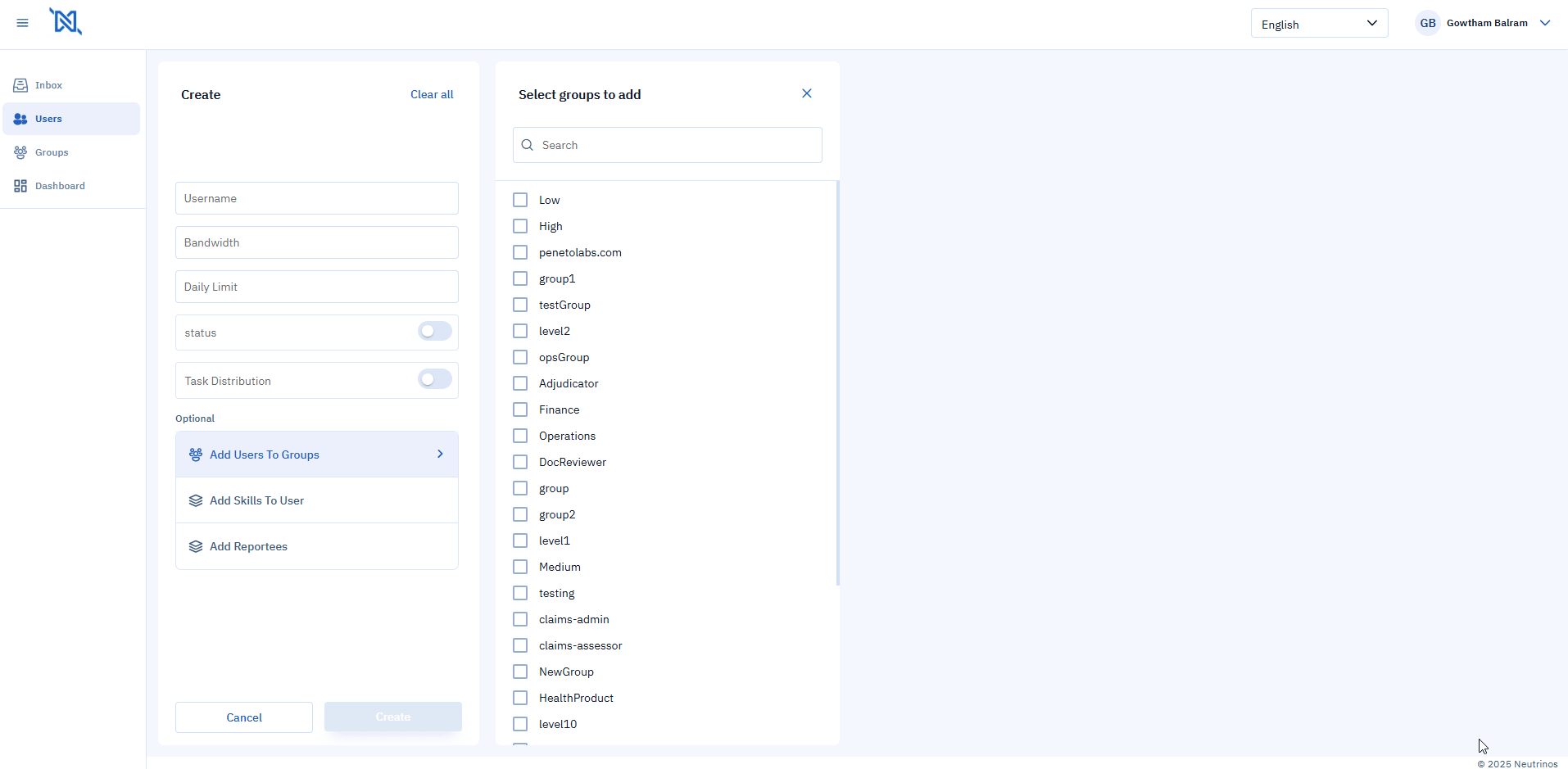Screen dimensions: 1568x769
Task: Click the Groups icon in sidebar
Action: 20,152
